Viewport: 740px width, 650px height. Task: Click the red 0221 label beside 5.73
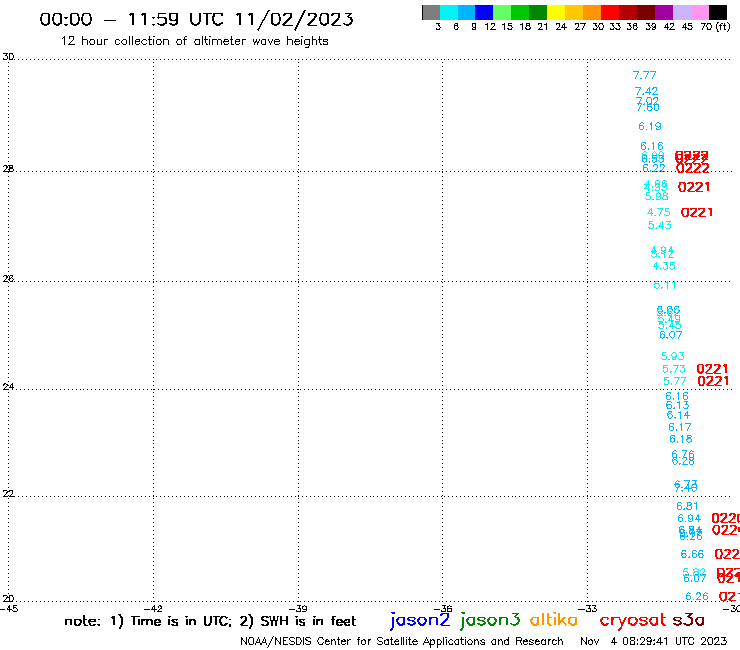click(712, 369)
